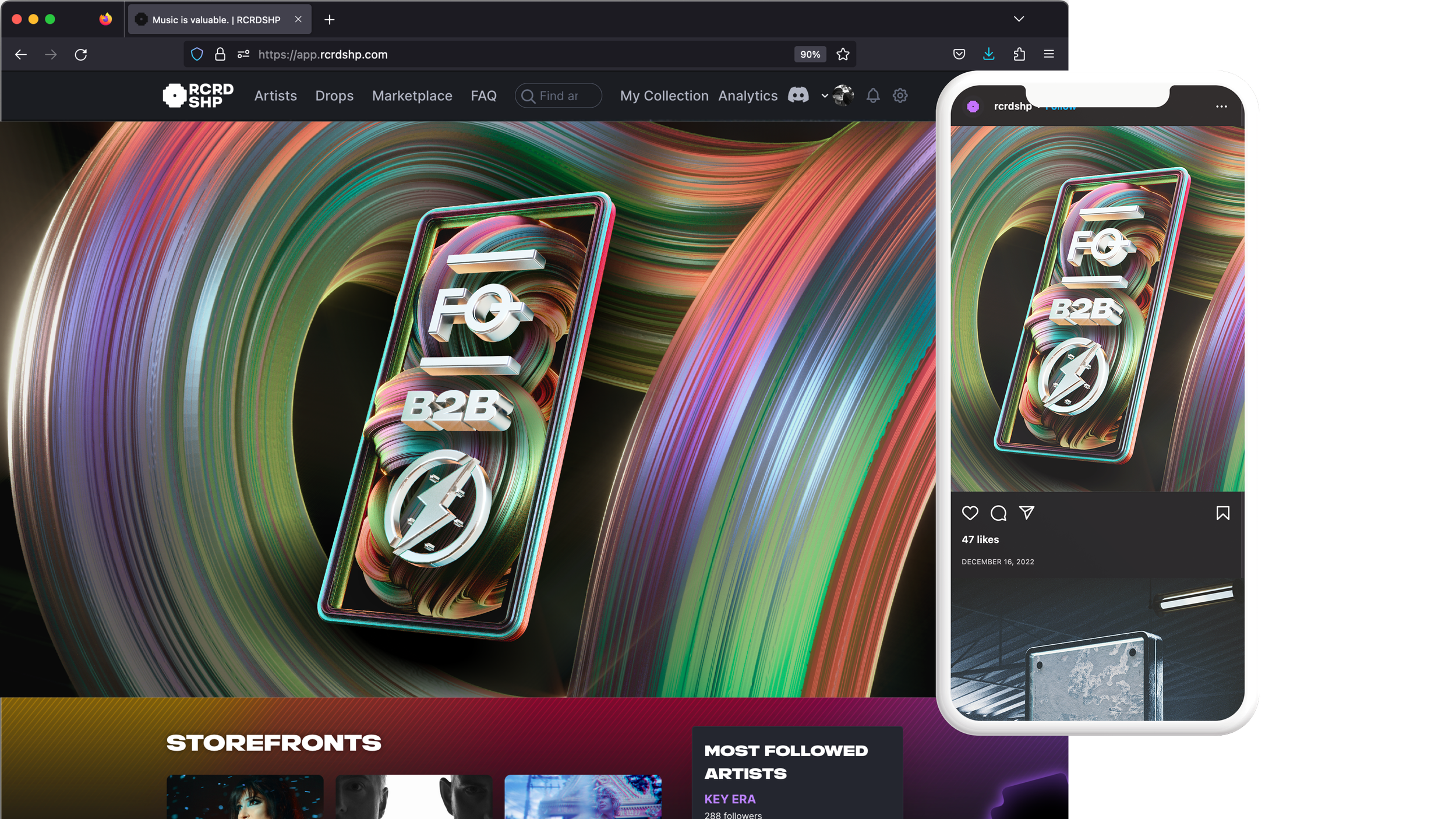Go back with the browser back arrow
This screenshot has height=819, width=1456.
tap(21, 54)
